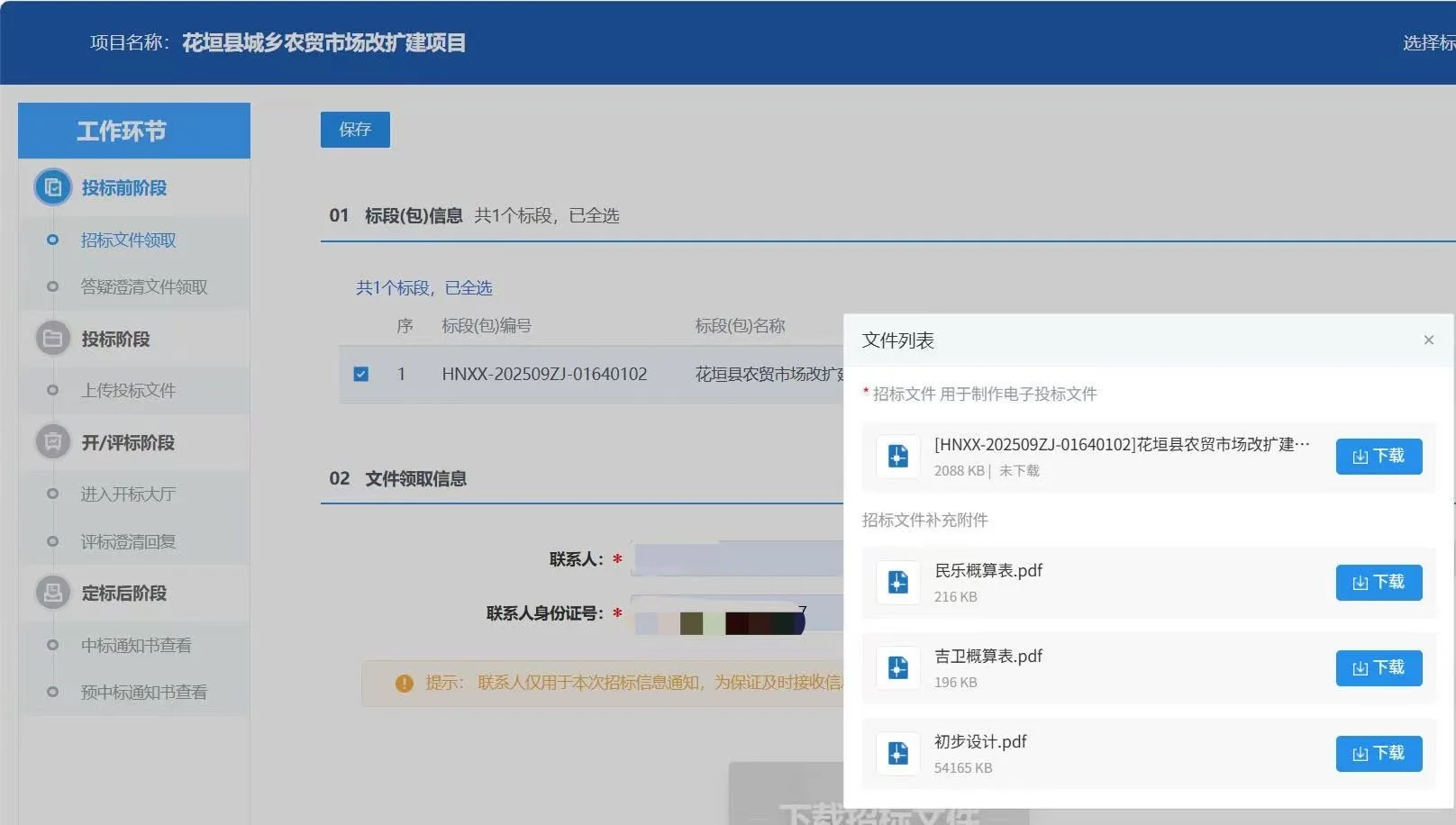The height and width of the screenshot is (825, 1456).
Task: Select the 投标前阶段 stage icon
Action: 52,187
